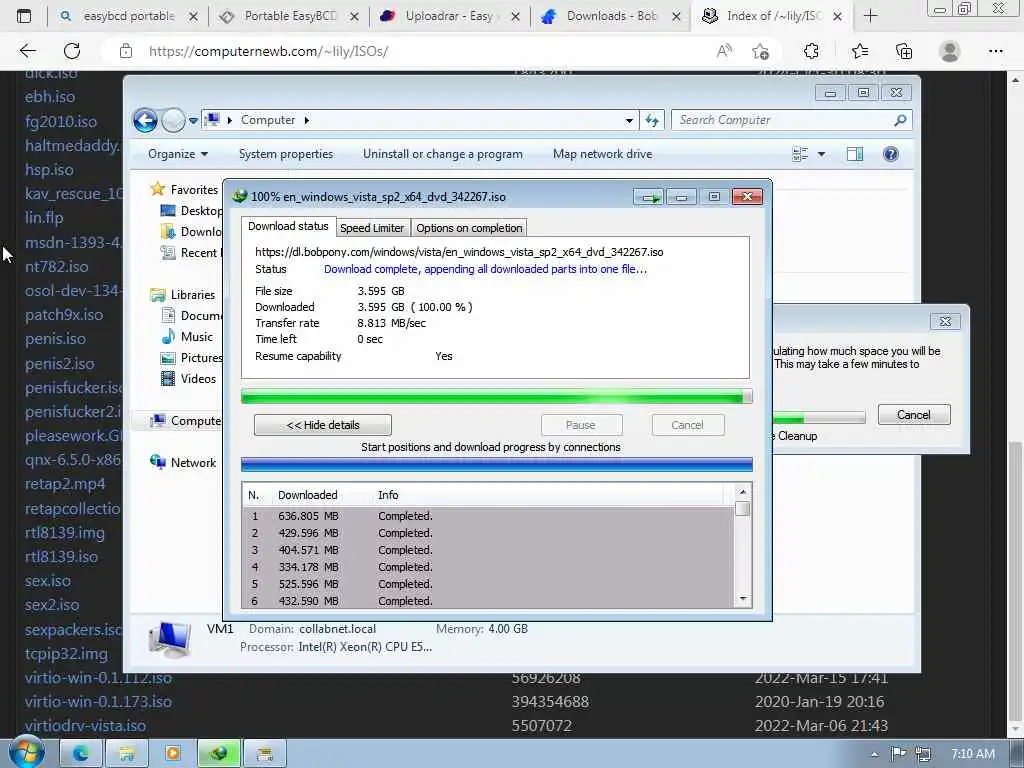
Task: Switch to the Speed Limiter tab
Action: [372, 228]
